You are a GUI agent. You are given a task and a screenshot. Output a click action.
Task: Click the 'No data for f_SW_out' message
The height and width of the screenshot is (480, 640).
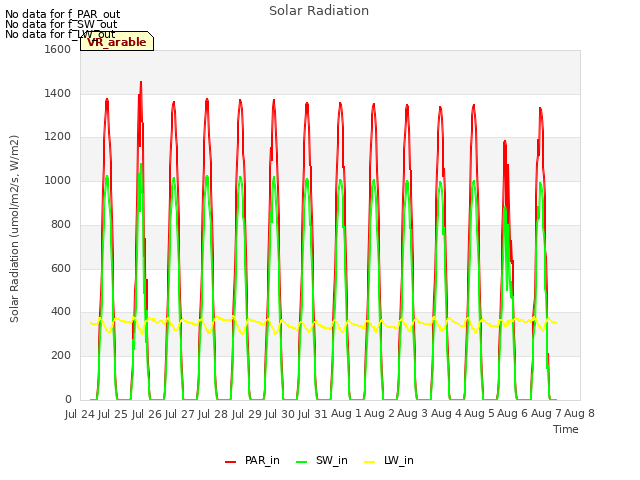[x=61, y=24]
